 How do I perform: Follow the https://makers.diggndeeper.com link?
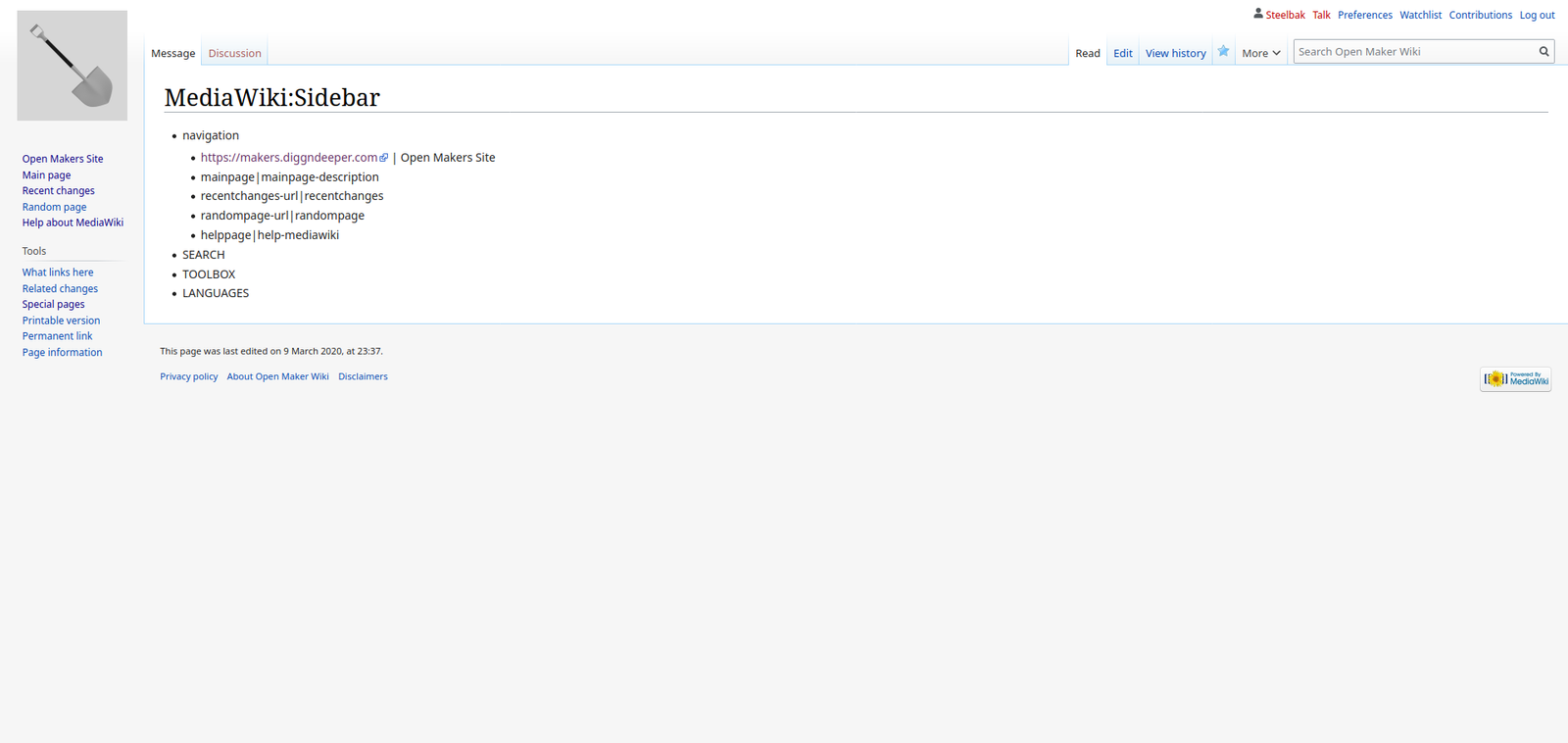(x=289, y=158)
